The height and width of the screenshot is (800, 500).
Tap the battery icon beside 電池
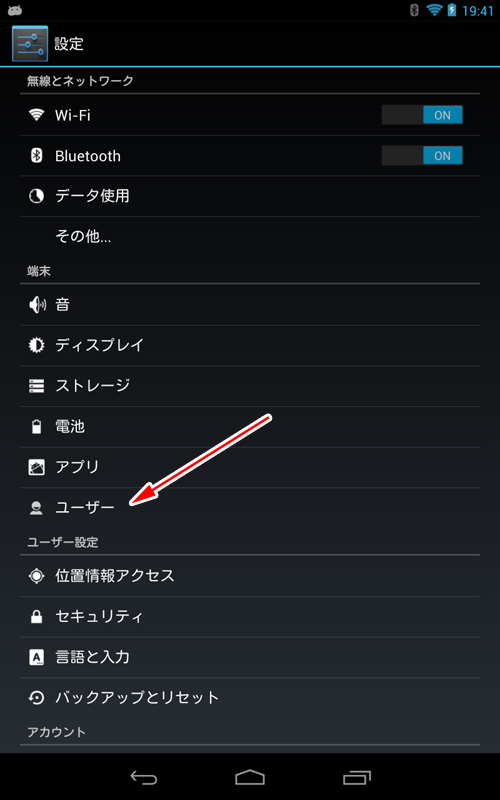(36, 427)
